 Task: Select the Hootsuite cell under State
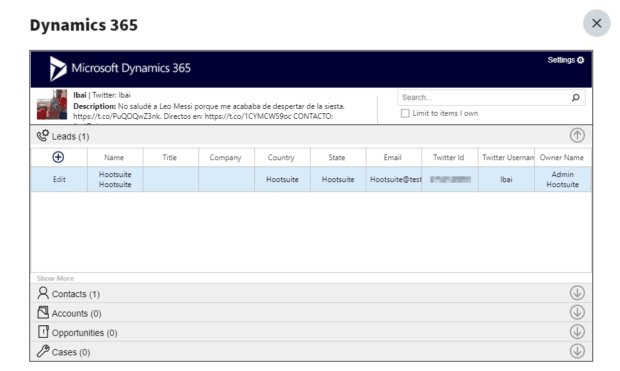coord(338,180)
